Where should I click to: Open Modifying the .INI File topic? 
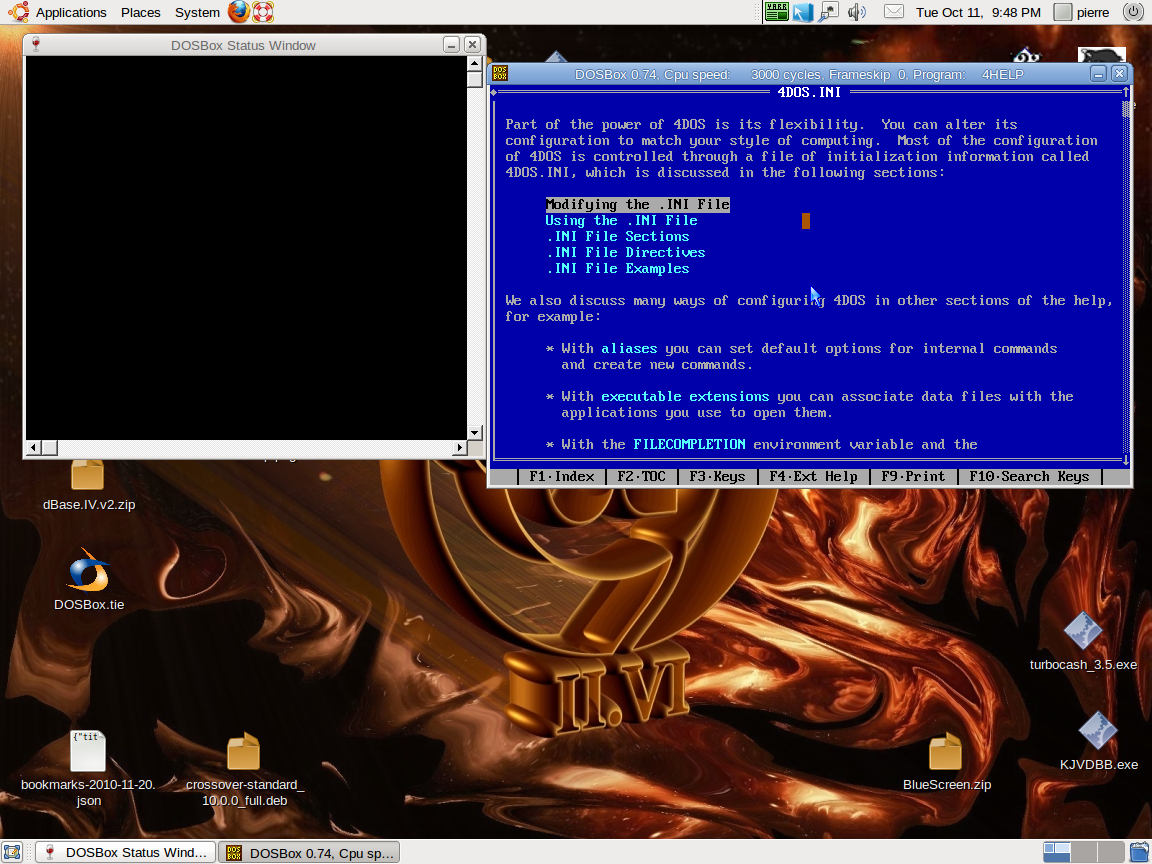coord(637,204)
